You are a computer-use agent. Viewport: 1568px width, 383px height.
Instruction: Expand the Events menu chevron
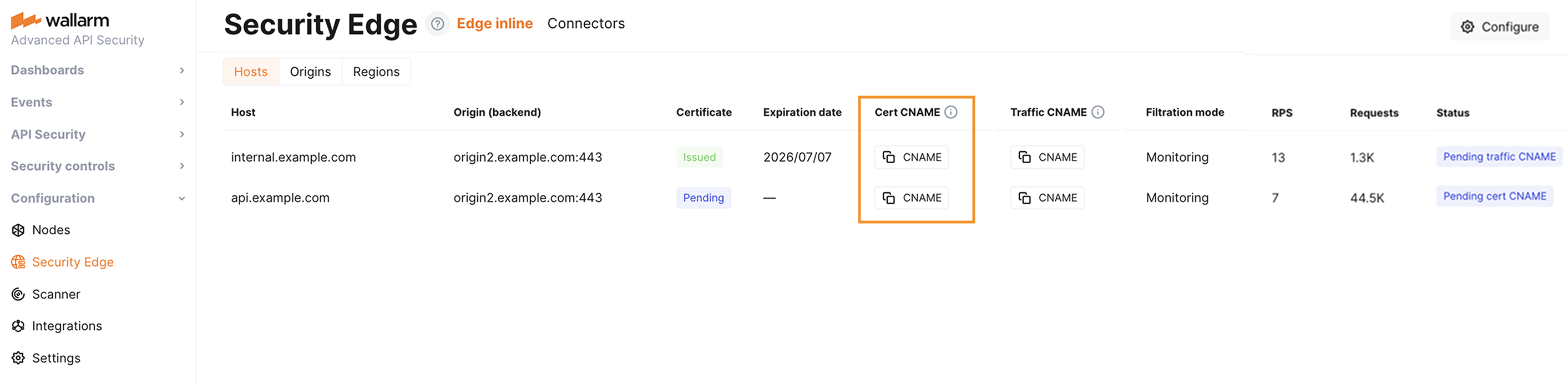[x=181, y=102]
